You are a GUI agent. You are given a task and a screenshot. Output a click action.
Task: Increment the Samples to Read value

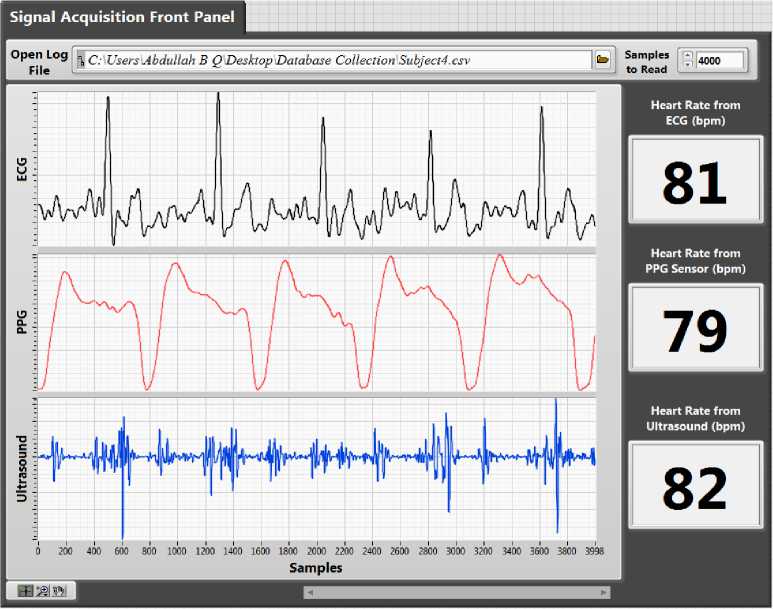[x=686, y=55]
